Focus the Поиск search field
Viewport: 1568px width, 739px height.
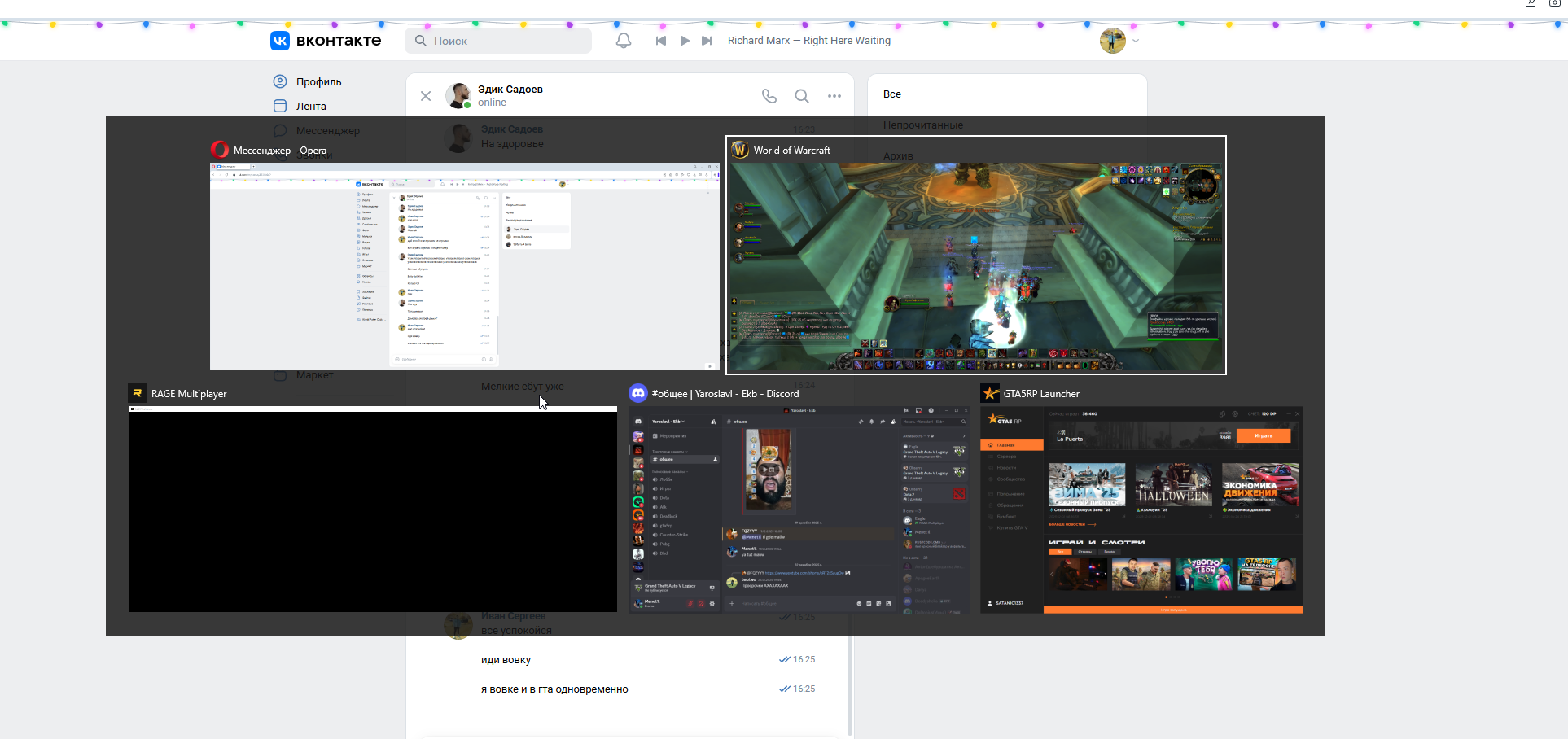(498, 41)
